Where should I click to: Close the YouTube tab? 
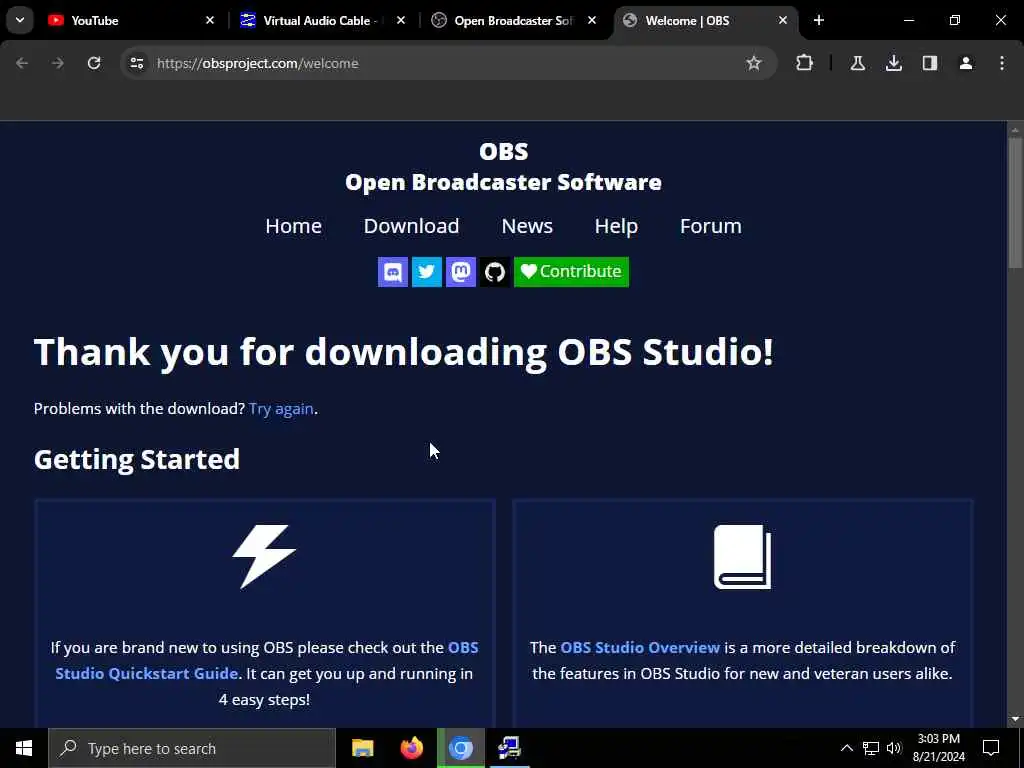pyautogui.click(x=210, y=20)
